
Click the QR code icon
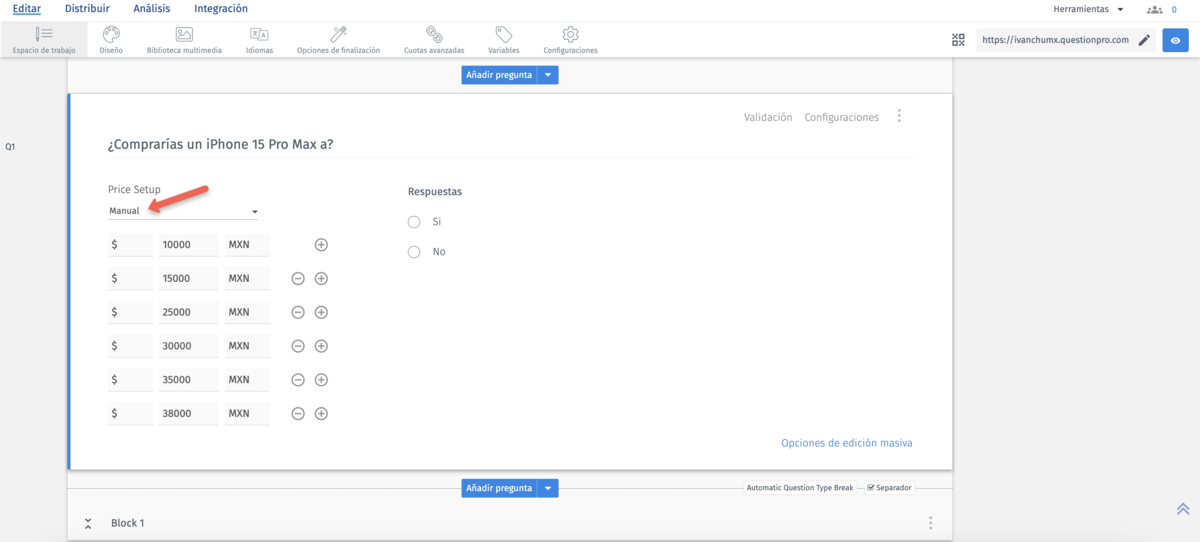959,40
